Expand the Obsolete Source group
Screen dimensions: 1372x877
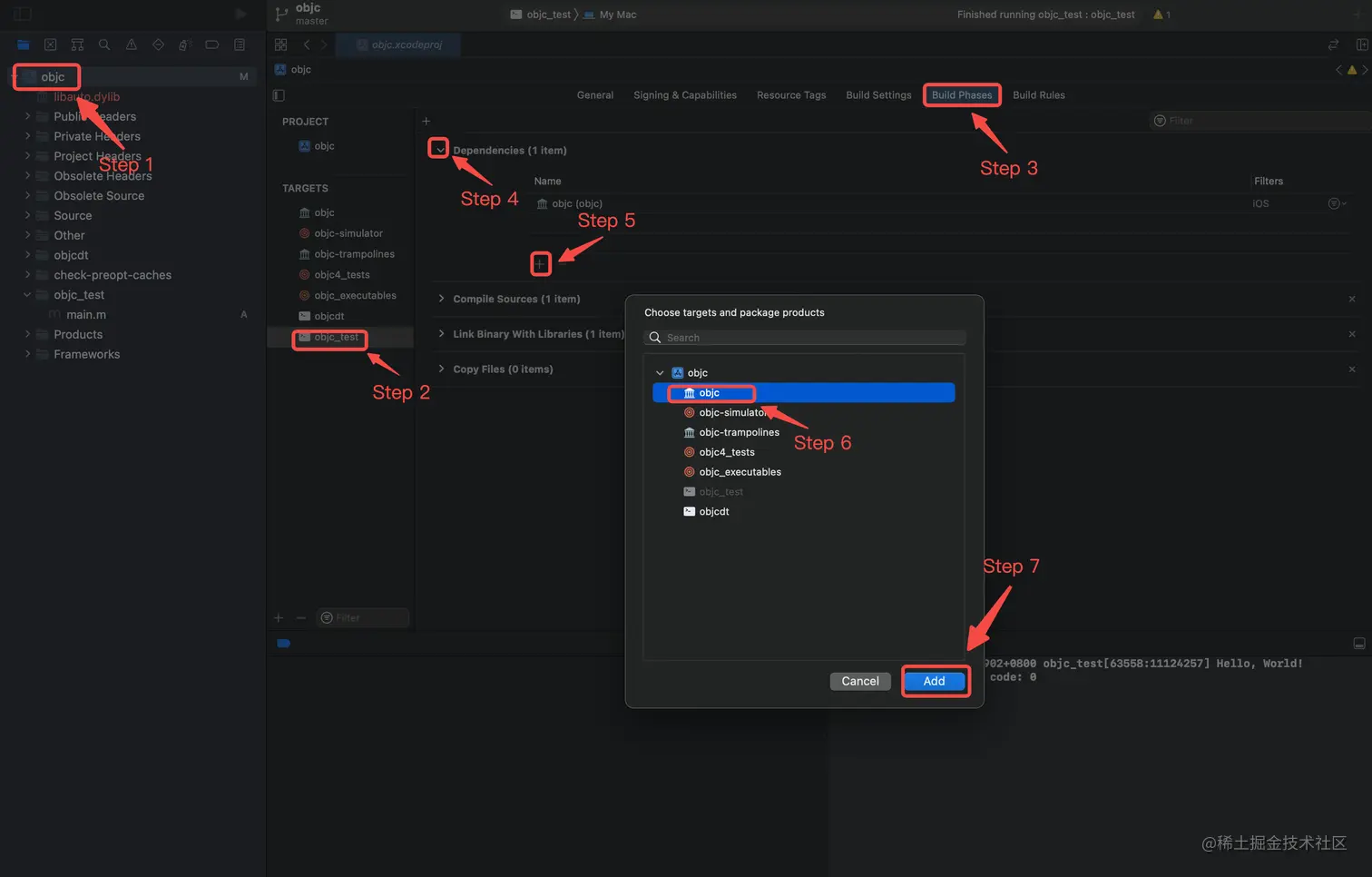[x=27, y=195]
